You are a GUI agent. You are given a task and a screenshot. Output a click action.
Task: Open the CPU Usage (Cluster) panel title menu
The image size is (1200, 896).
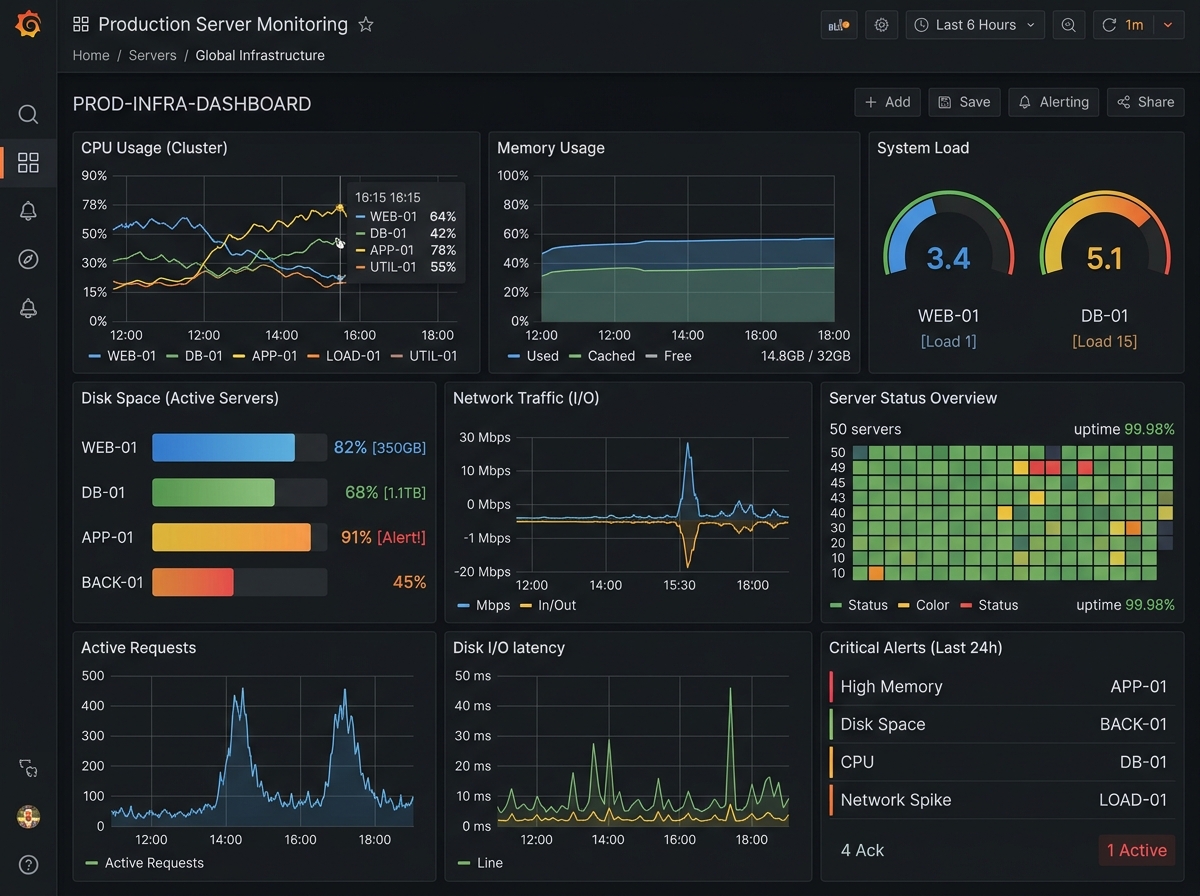(154, 148)
